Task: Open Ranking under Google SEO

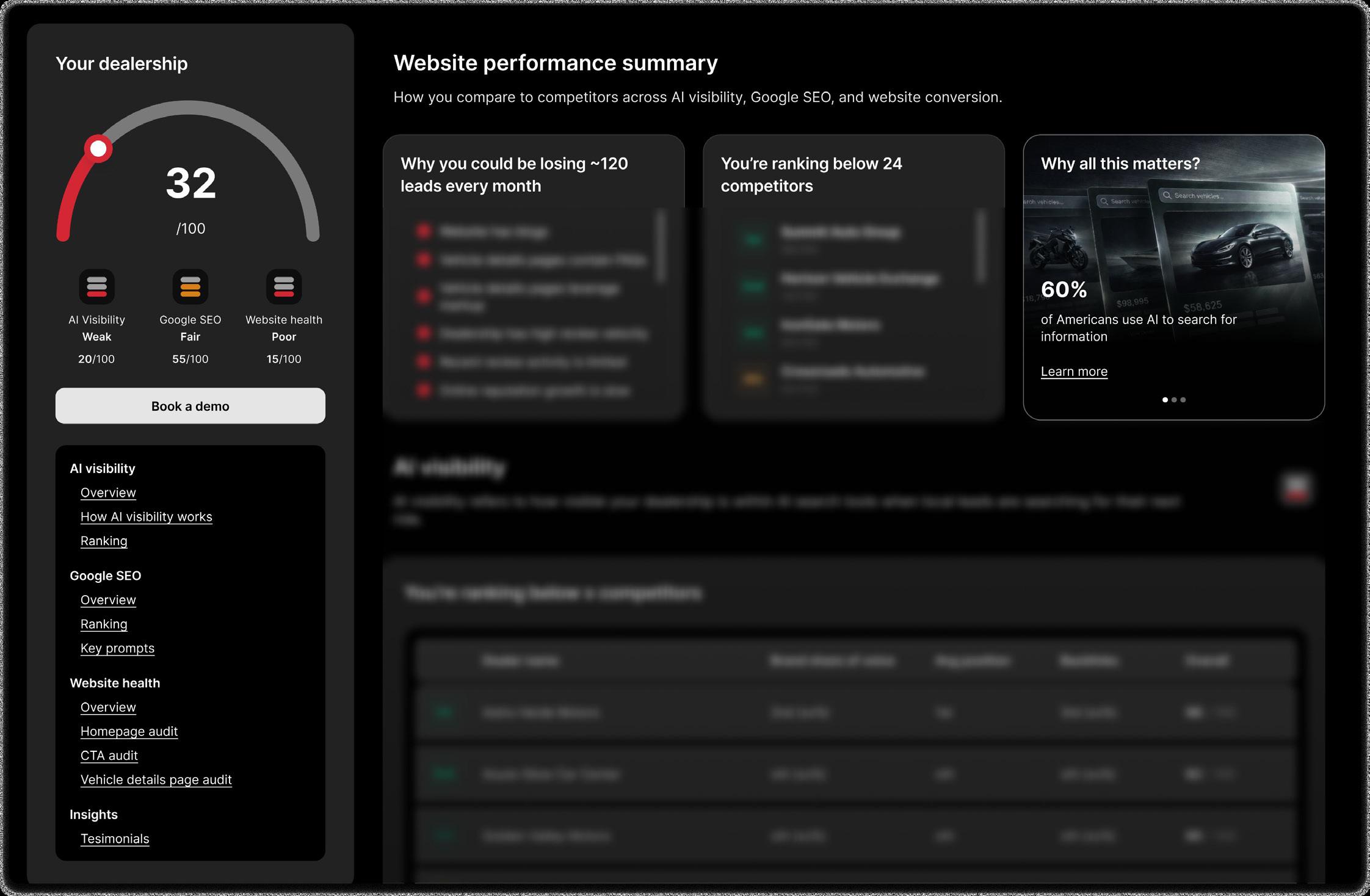Action: [x=104, y=624]
